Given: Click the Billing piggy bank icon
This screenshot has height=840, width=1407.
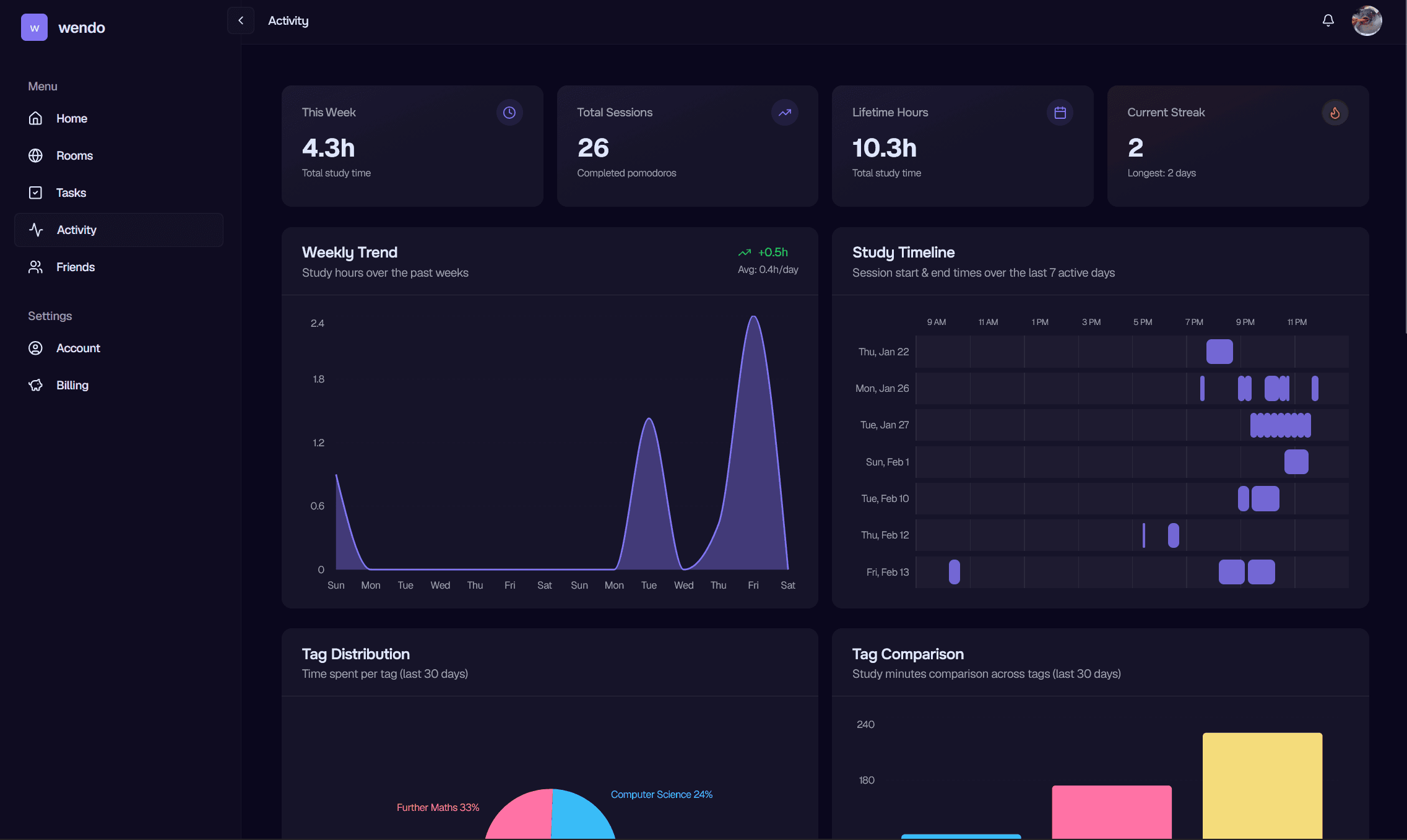Looking at the screenshot, I should coord(36,384).
